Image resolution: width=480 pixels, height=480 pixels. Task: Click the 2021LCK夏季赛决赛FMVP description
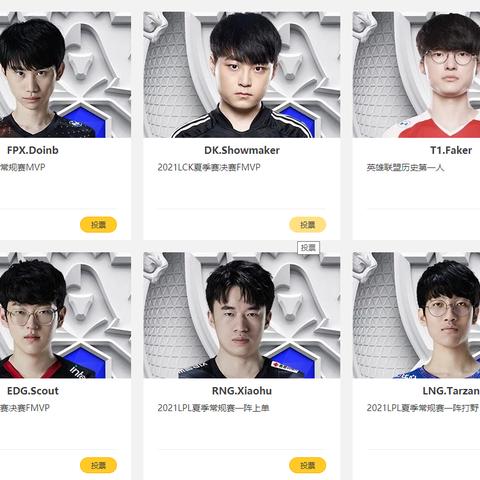[x=209, y=167]
